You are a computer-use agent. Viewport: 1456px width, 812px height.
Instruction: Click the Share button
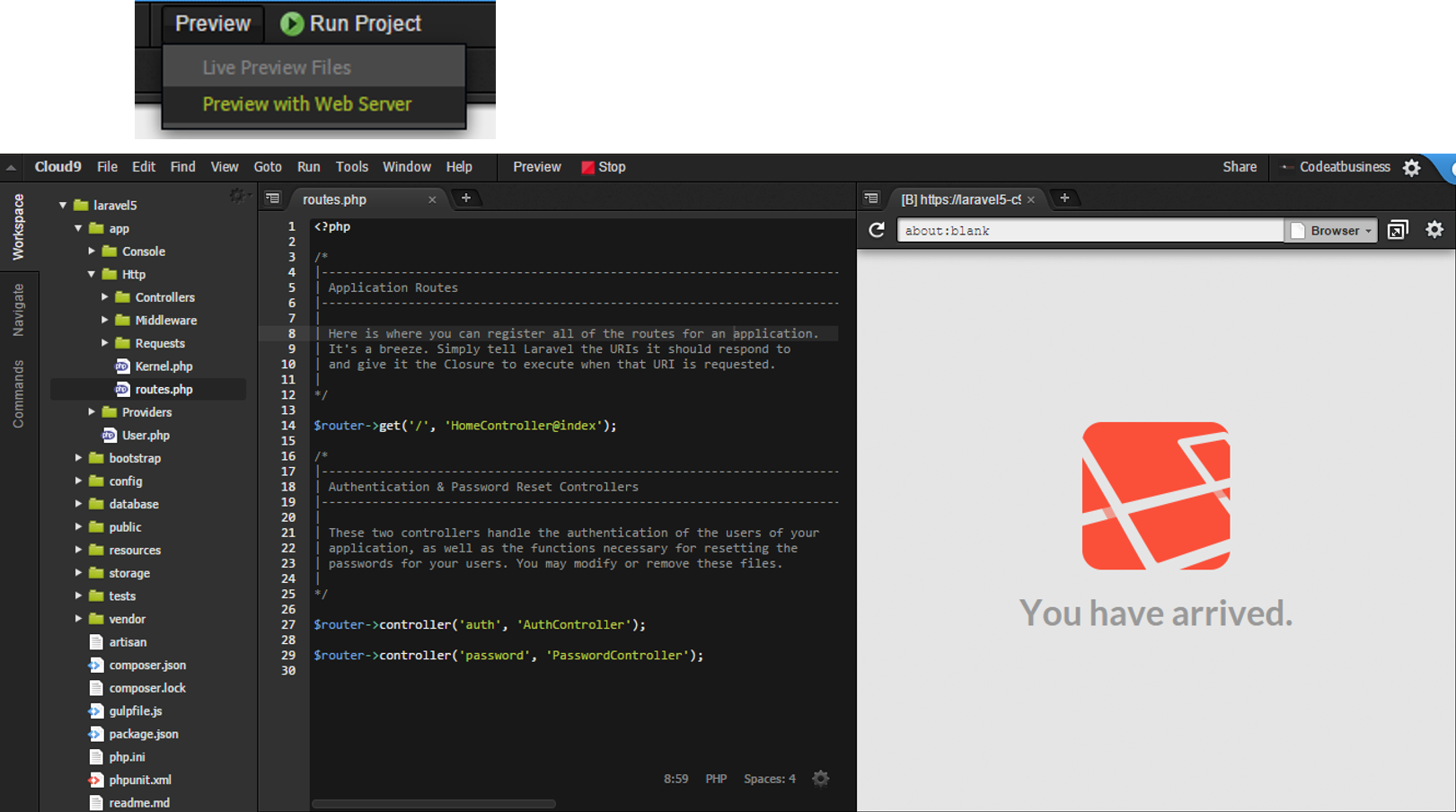(1239, 167)
